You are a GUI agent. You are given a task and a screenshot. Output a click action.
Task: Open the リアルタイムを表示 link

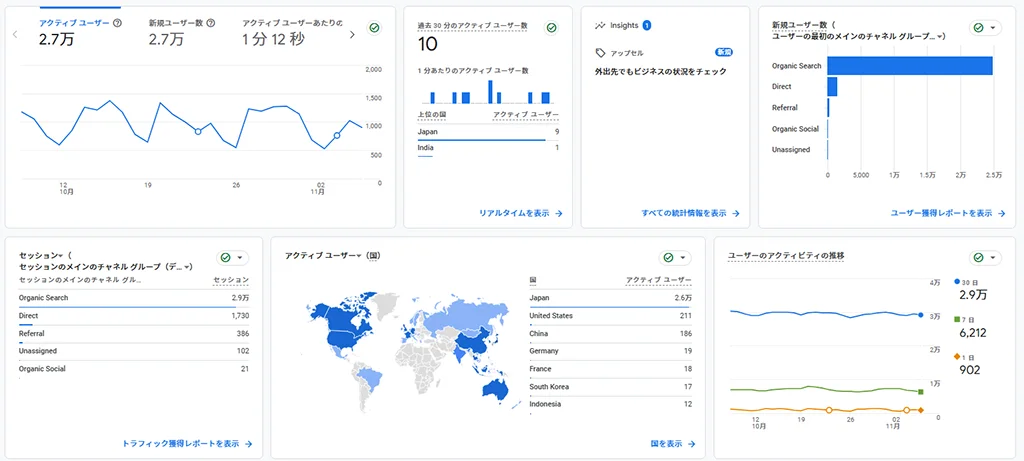click(520, 213)
